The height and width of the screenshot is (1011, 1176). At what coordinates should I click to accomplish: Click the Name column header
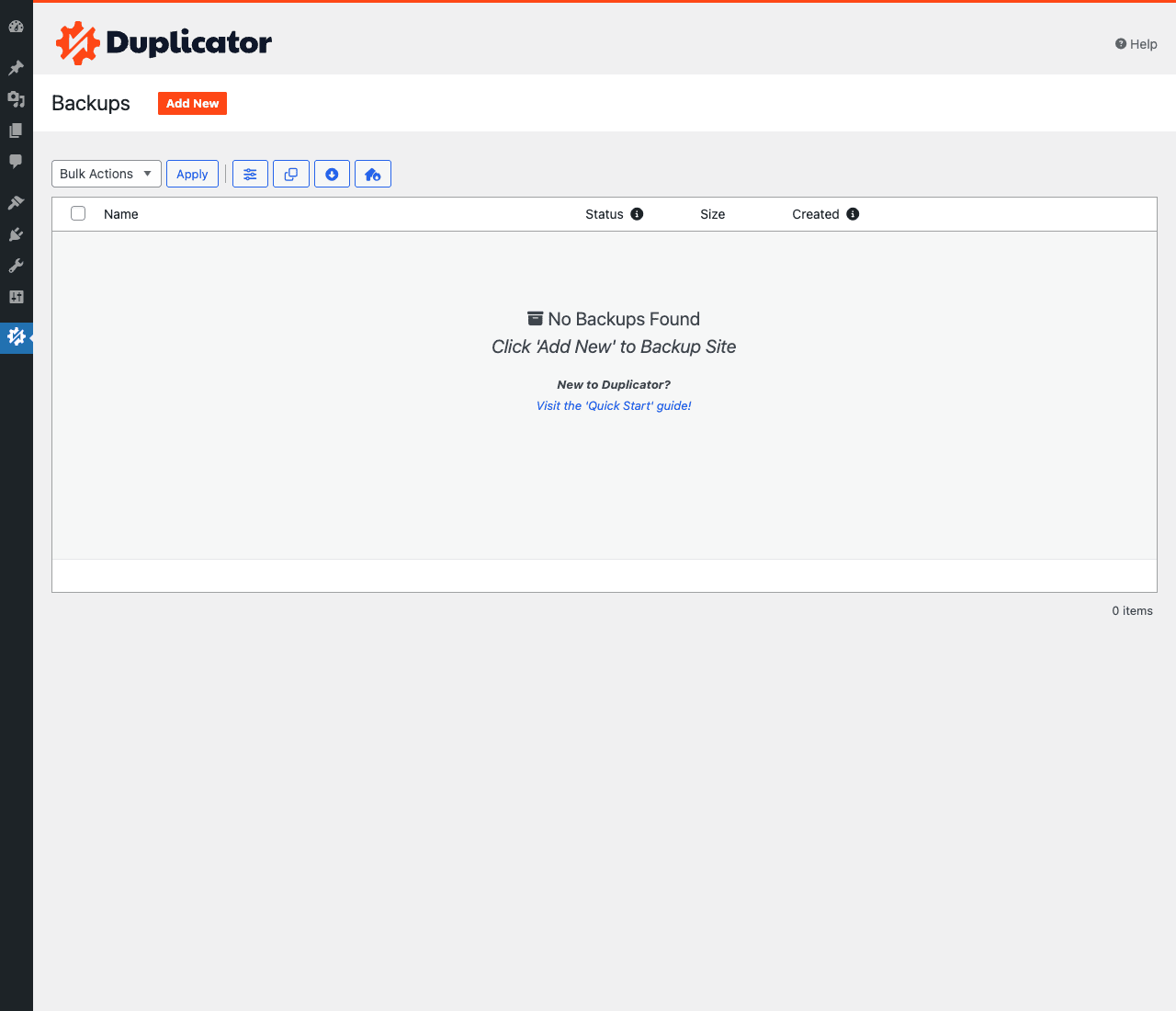[121, 214]
